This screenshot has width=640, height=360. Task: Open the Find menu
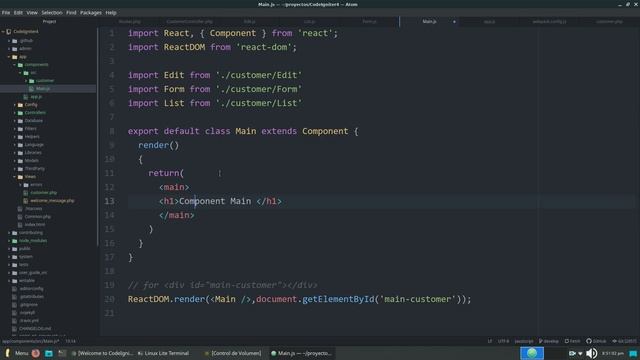pyautogui.click(x=71, y=13)
